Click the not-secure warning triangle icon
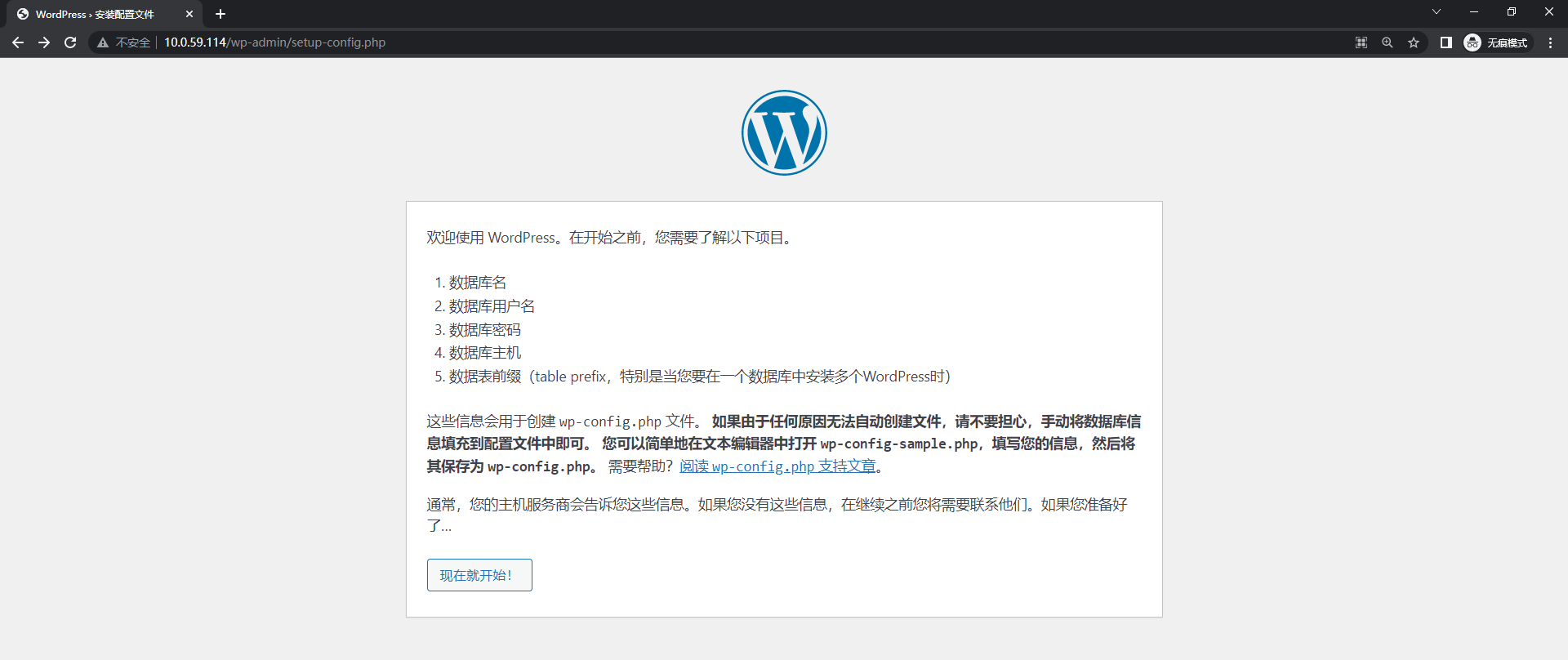 pyautogui.click(x=103, y=42)
